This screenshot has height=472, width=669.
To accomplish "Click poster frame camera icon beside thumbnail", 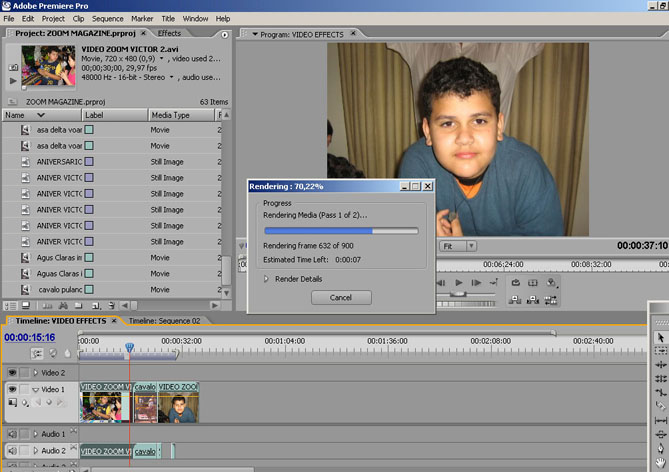I will (x=13, y=65).
